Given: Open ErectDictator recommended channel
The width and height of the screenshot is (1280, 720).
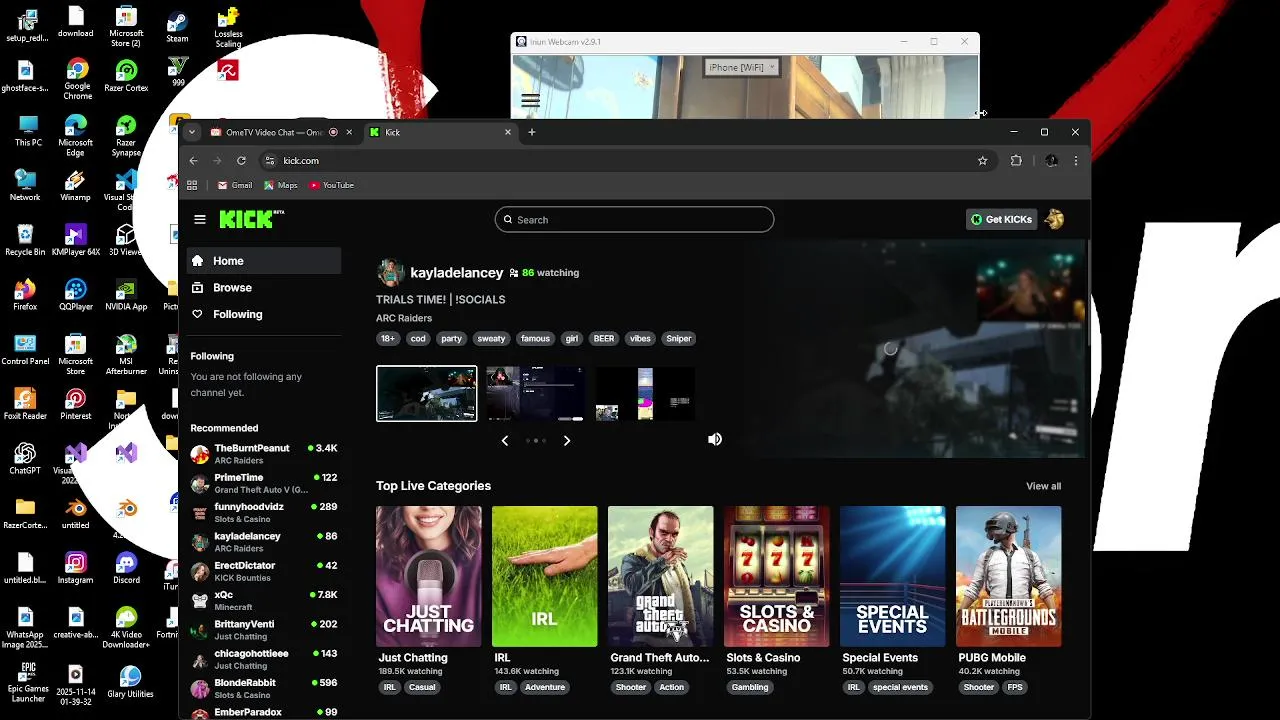Looking at the screenshot, I should pyautogui.click(x=264, y=571).
